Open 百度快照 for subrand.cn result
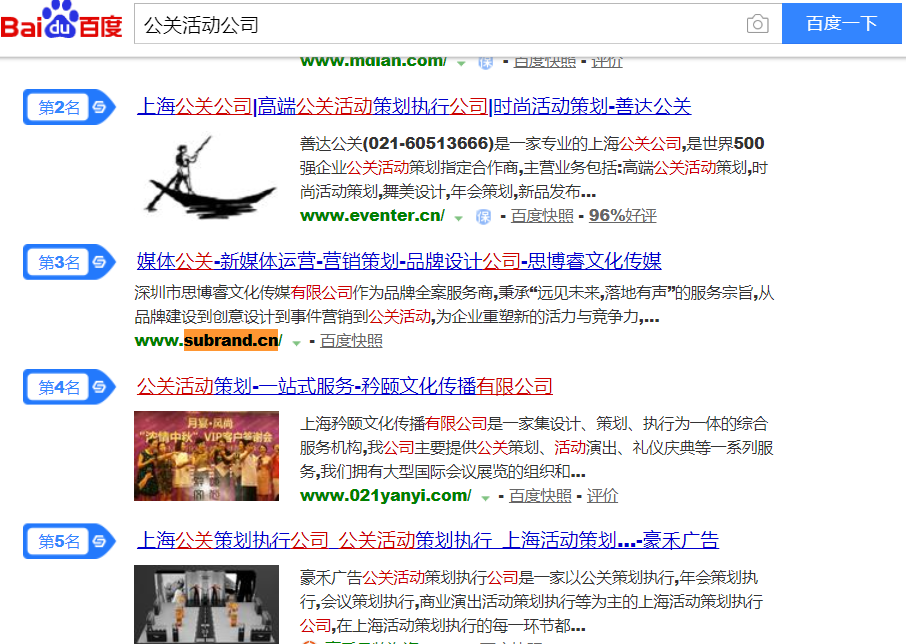Screen dimensions: 906x644 [351, 341]
